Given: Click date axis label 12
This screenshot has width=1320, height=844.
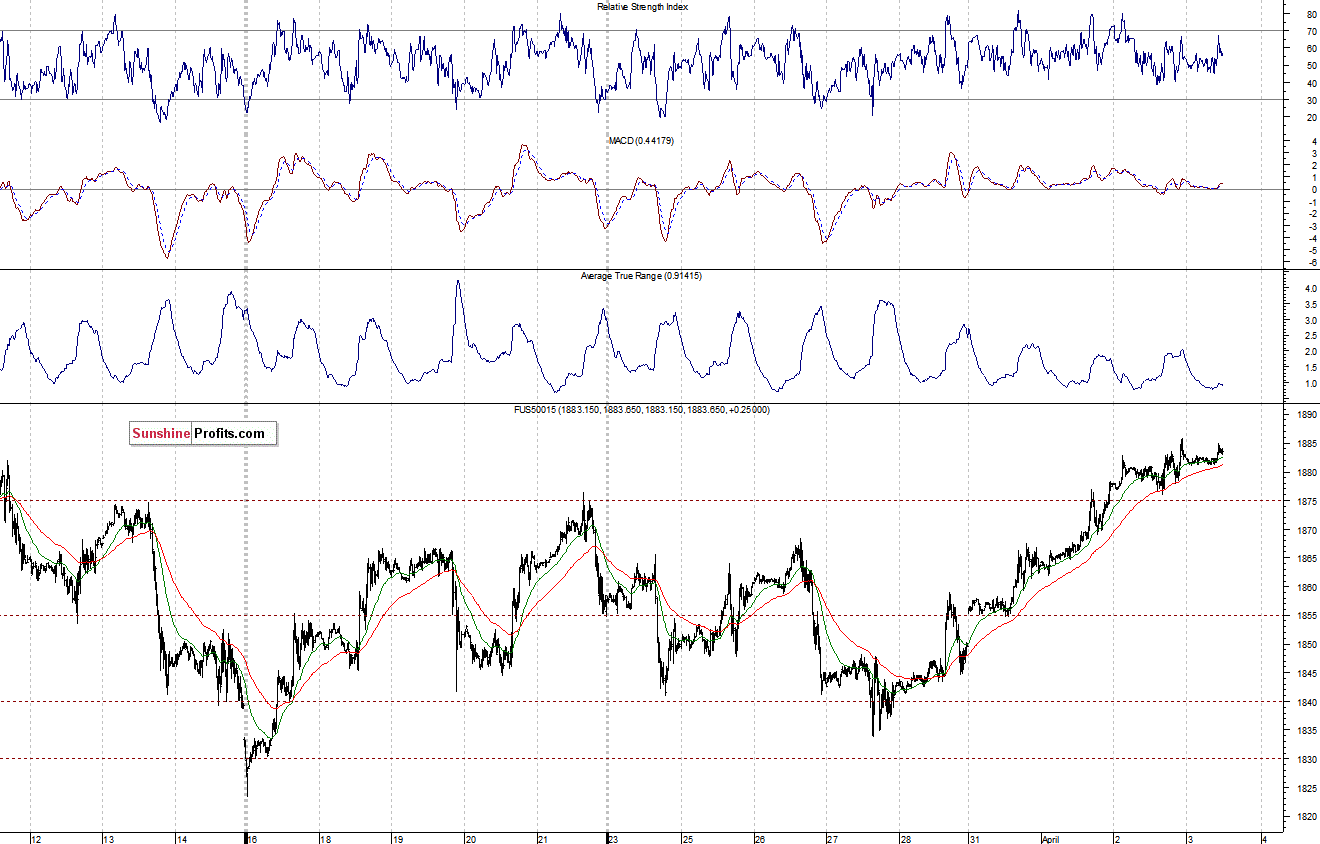Looking at the screenshot, I should [37, 838].
